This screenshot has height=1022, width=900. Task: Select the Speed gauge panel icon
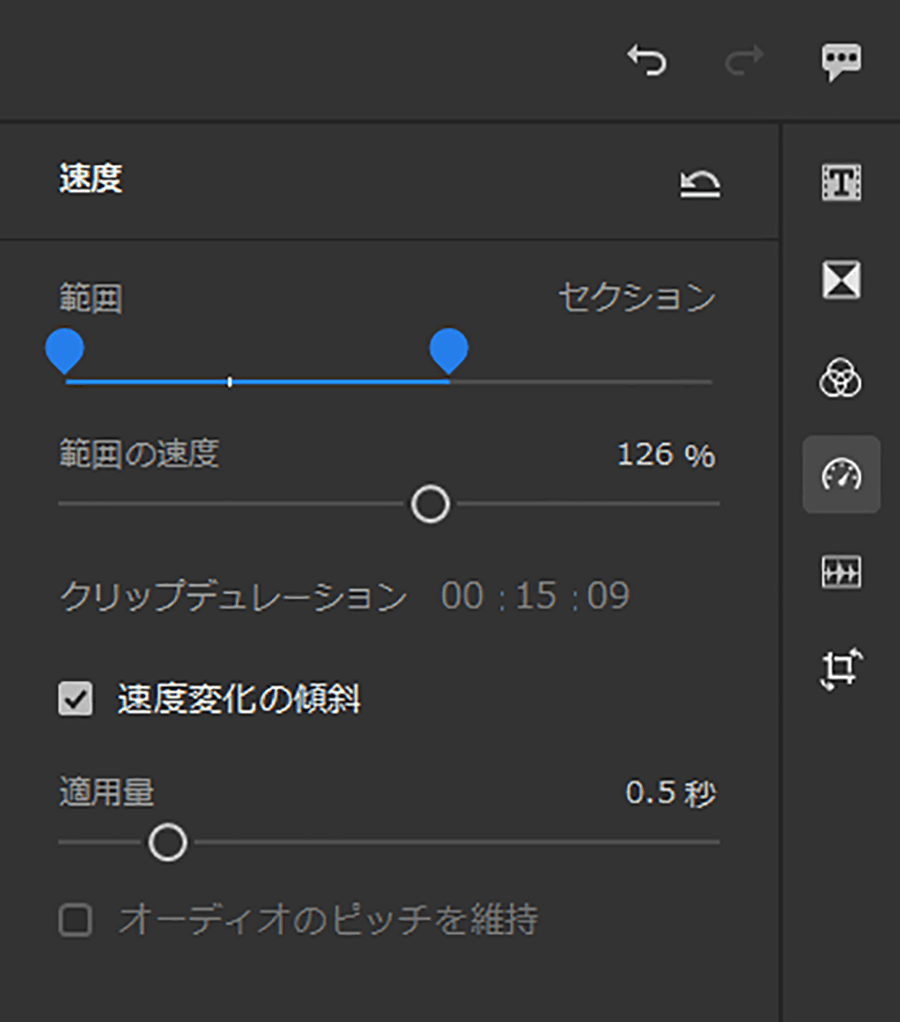[841, 474]
